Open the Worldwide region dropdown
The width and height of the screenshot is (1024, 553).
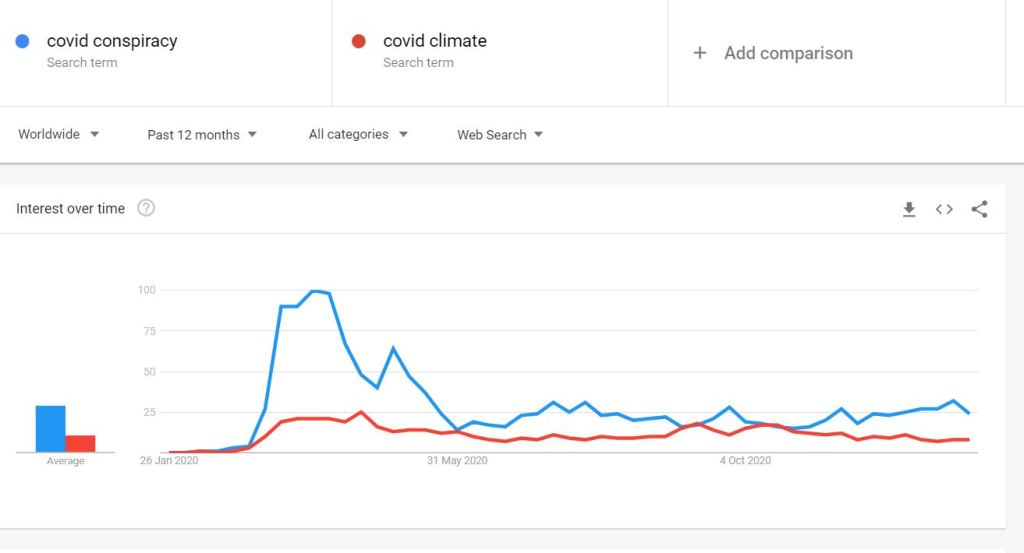pyautogui.click(x=59, y=134)
